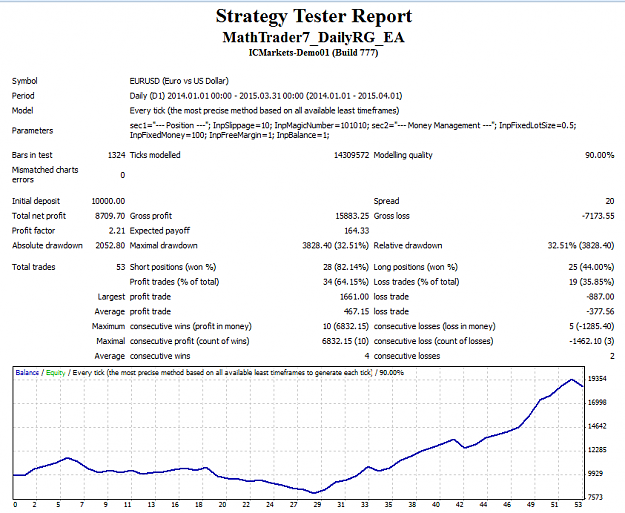Select relative drawdown '32.51% (3828.40)'
The height and width of the screenshot is (513, 625).
click(581, 245)
